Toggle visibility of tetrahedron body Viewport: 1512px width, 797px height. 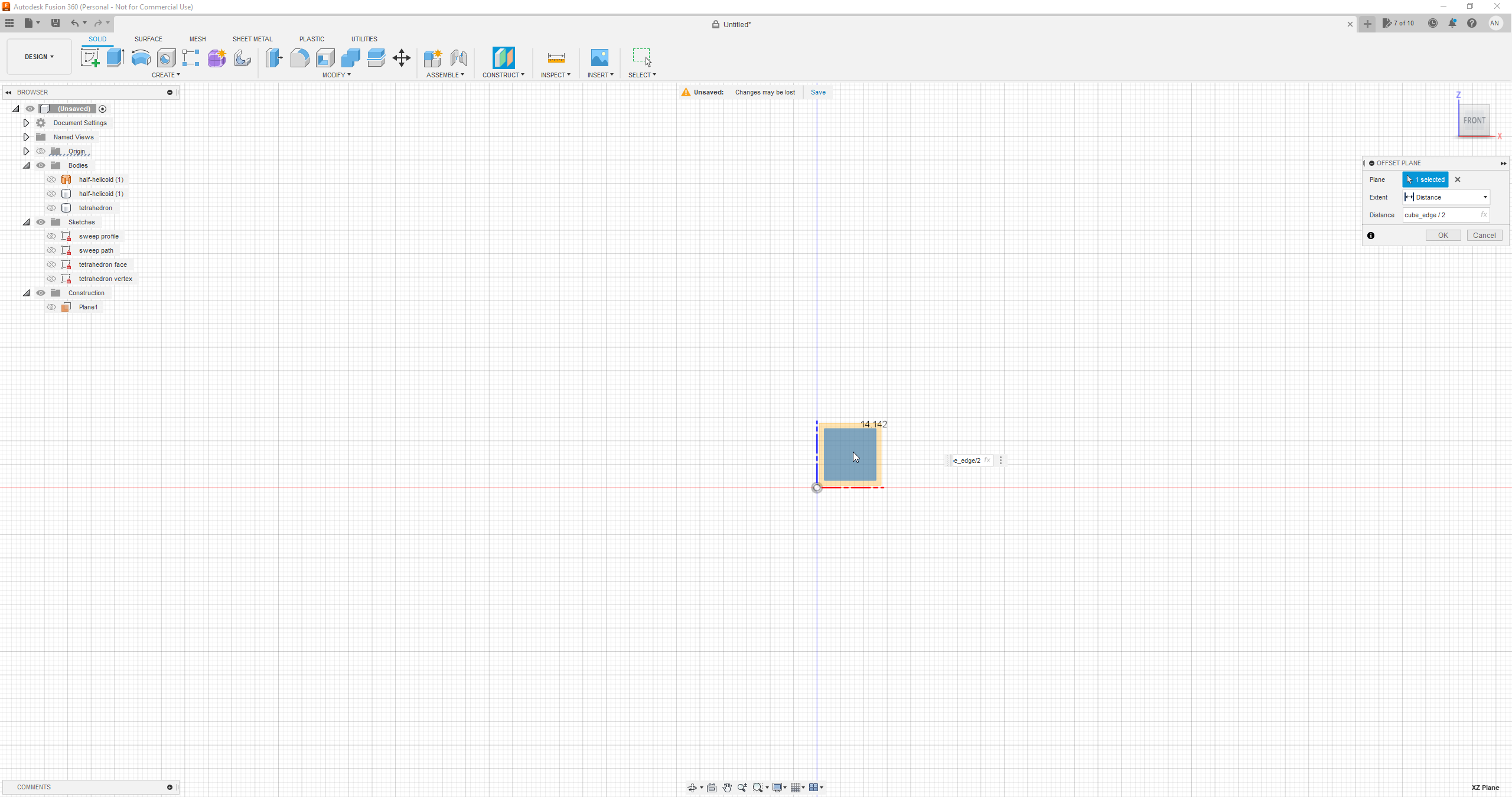51,207
